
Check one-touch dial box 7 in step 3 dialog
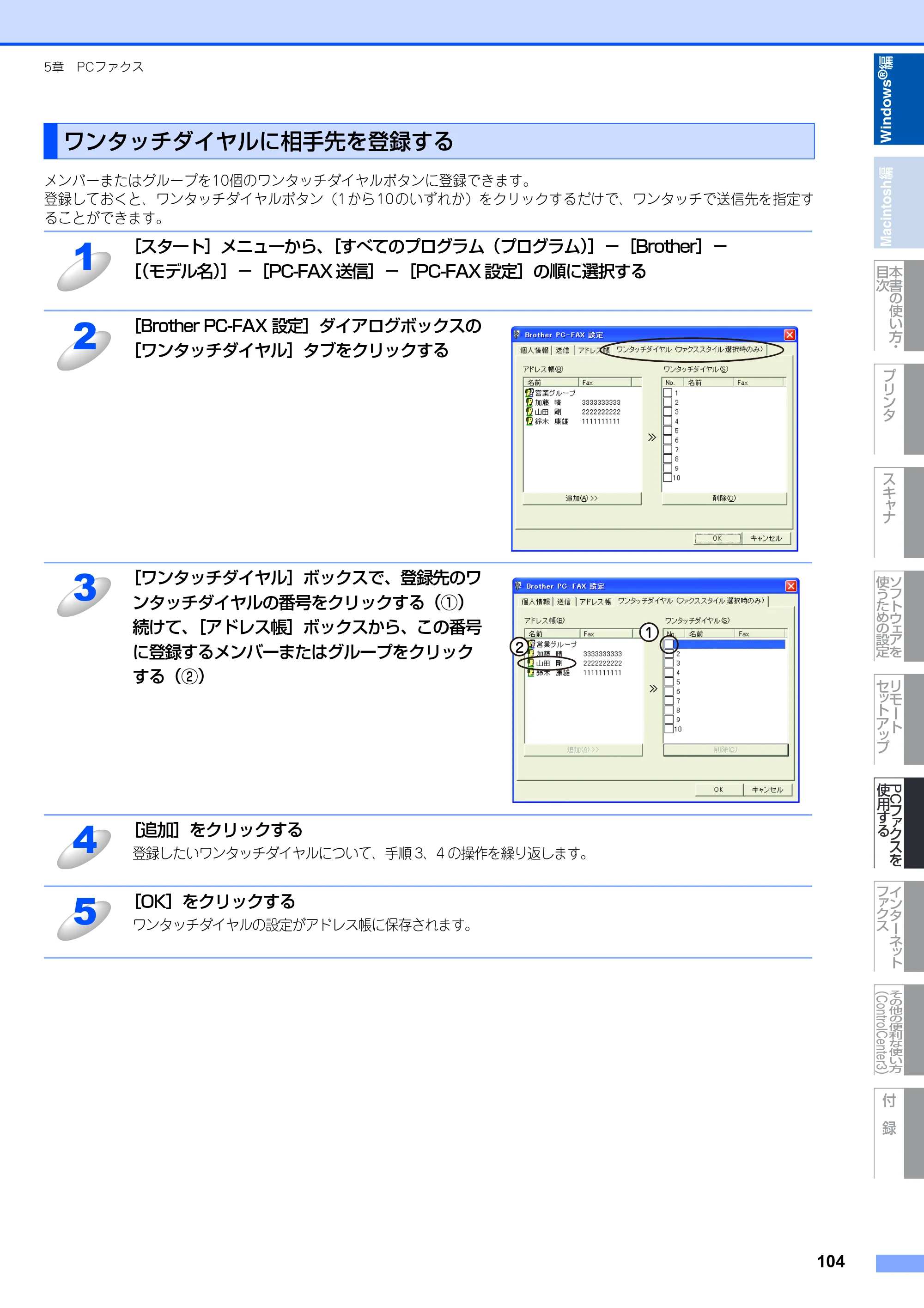pos(669,701)
